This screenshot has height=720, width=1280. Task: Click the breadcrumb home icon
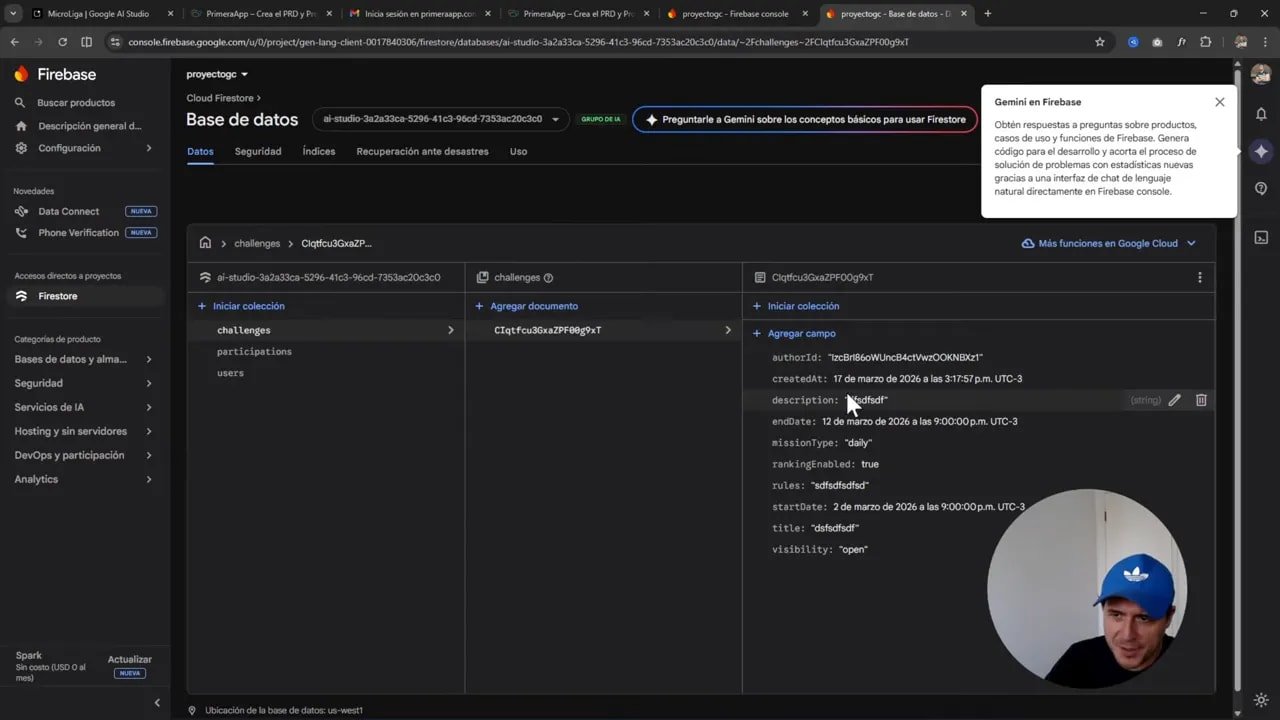coord(205,243)
